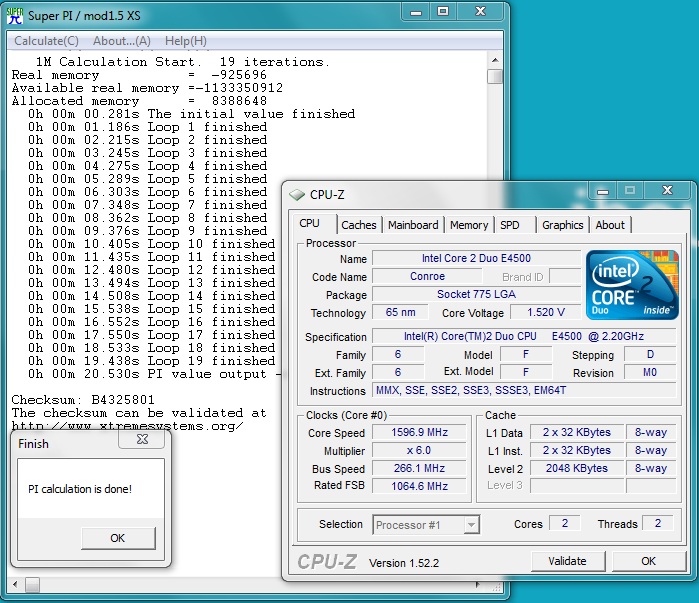Click the L1 Inst. value '2 x 32 KBytes'
699x603 pixels.
click(x=576, y=450)
